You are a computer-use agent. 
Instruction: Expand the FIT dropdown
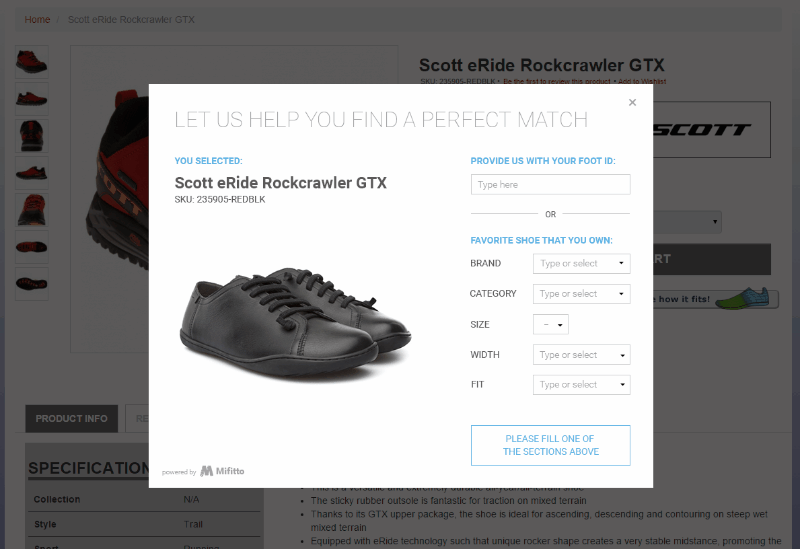pyautogui.click(x=582, y=385)
